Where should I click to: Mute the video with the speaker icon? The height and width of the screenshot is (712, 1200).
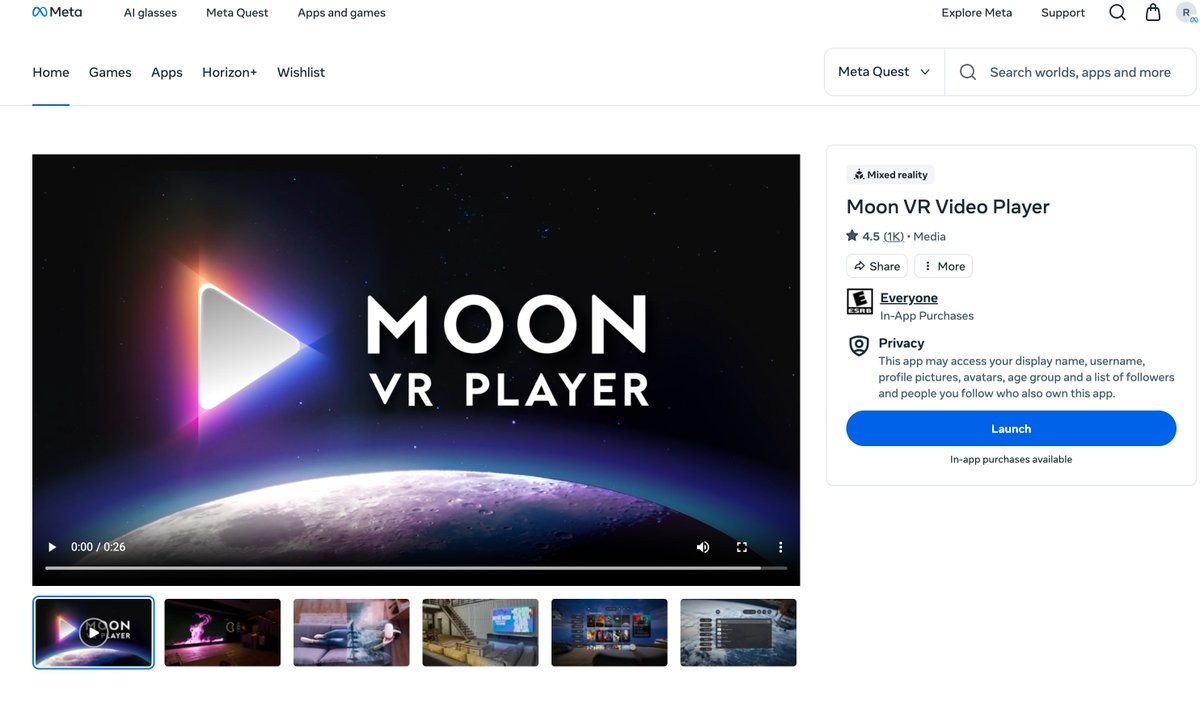[x=703, y=547]
